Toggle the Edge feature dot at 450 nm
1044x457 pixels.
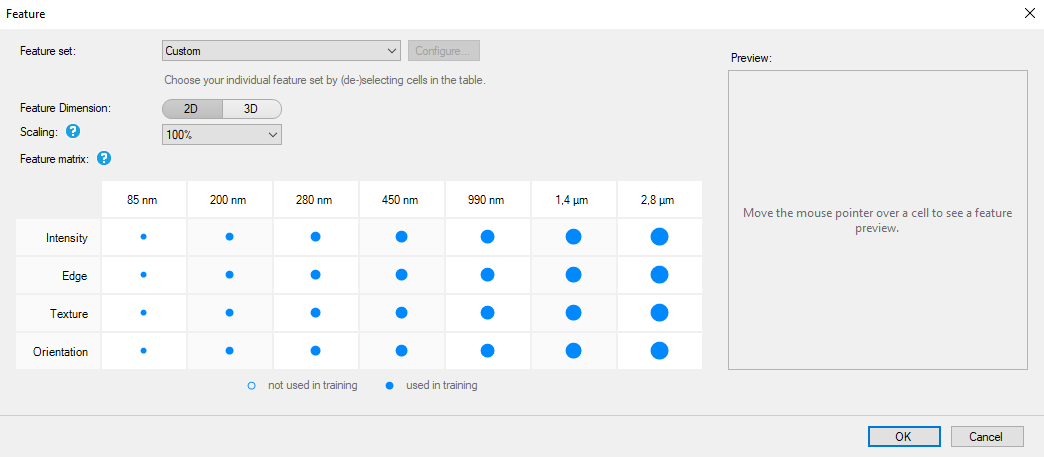point(401,274)
